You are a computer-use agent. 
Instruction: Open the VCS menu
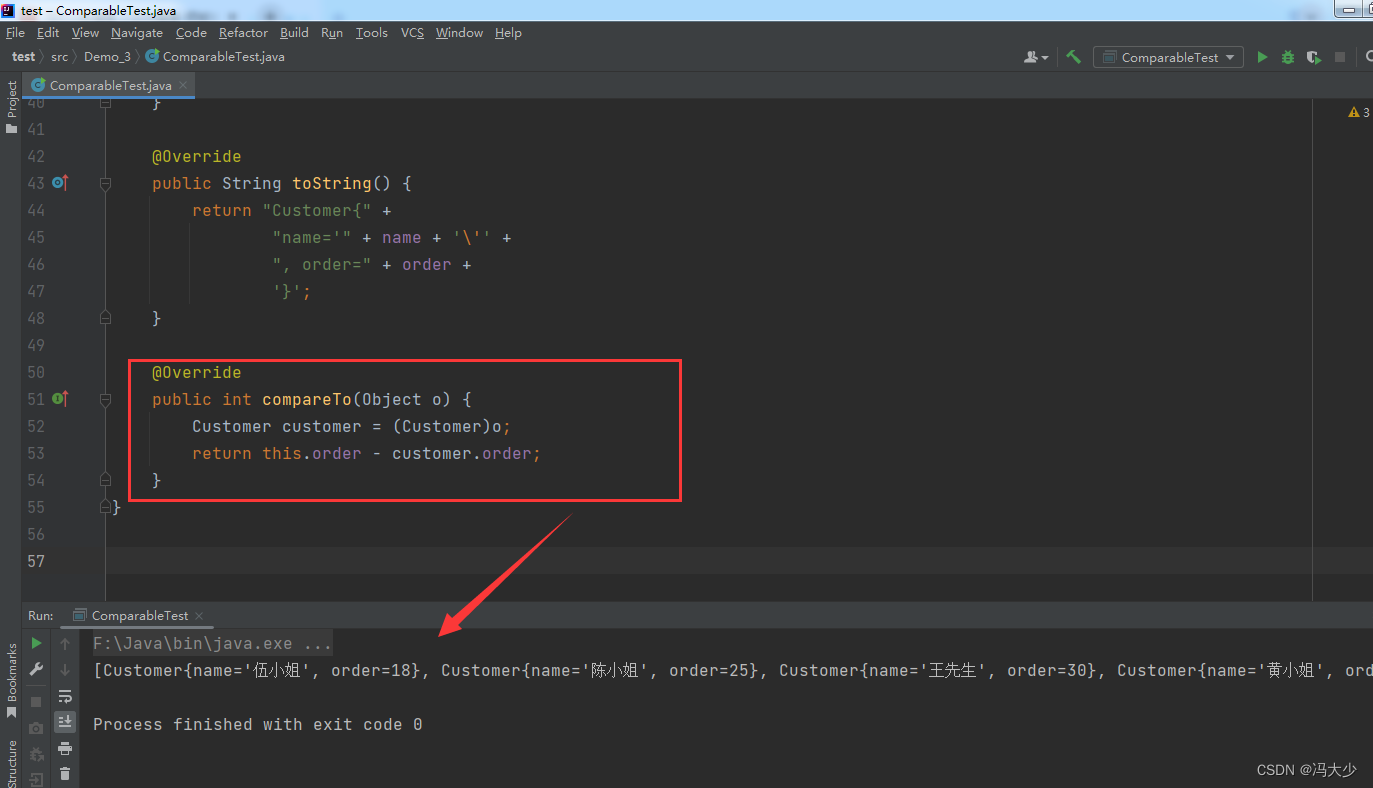click(412, 32)
